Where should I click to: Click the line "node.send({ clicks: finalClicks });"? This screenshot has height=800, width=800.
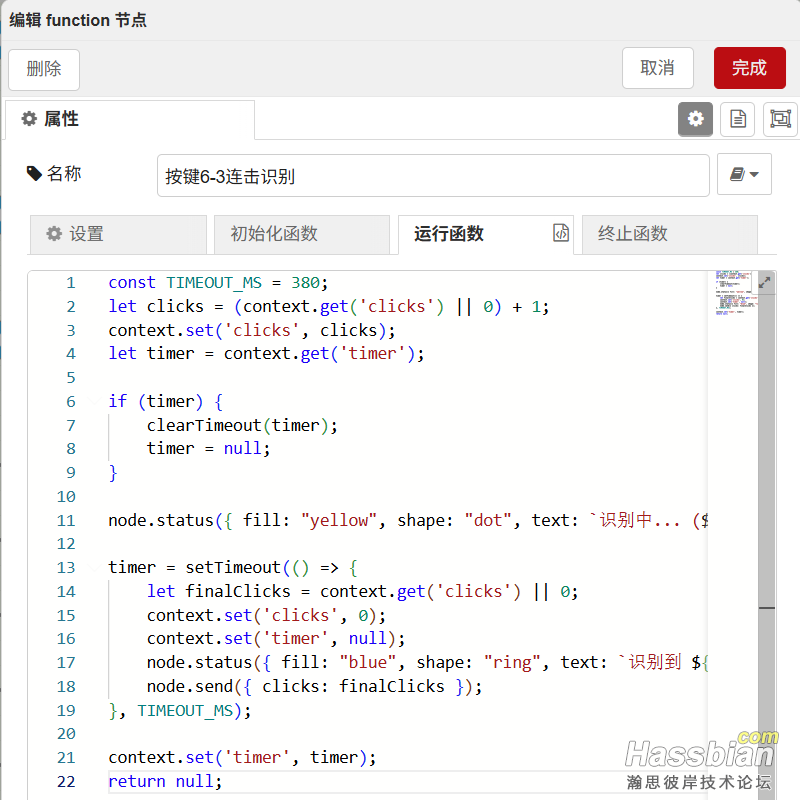pyautogui.click(x=314, y=687)
